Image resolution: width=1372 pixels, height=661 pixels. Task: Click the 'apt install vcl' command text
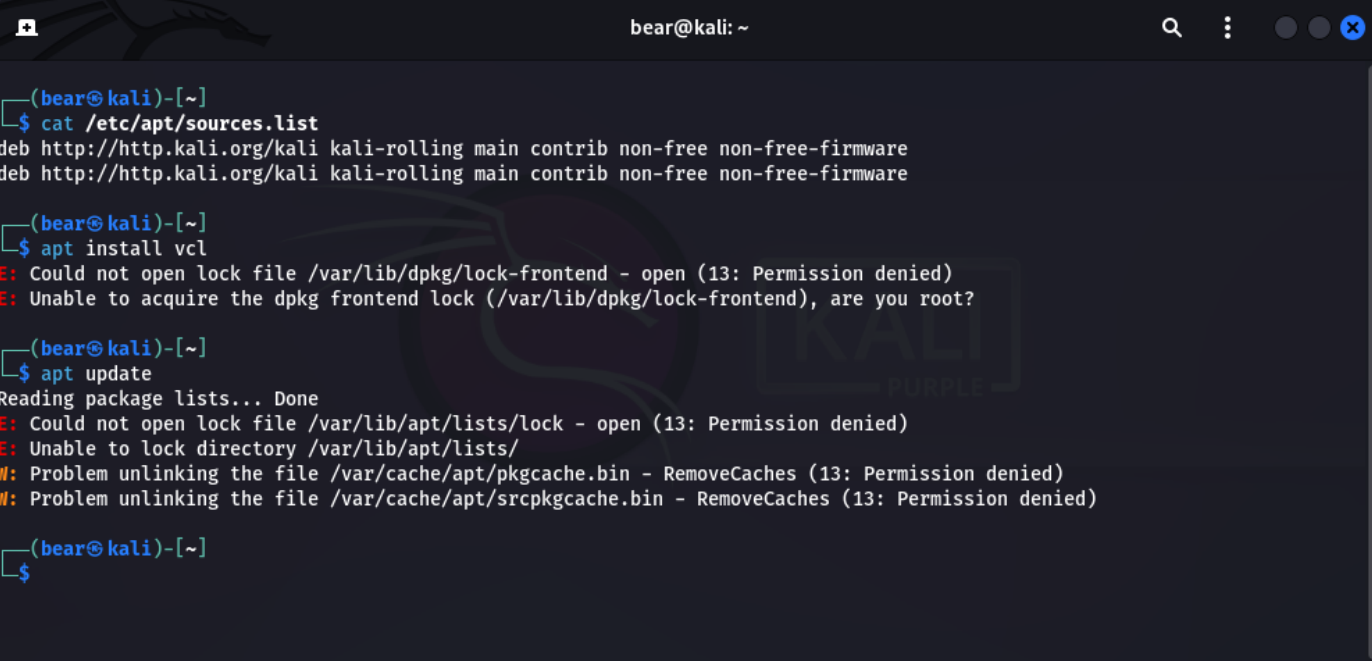tap(124, 249)
